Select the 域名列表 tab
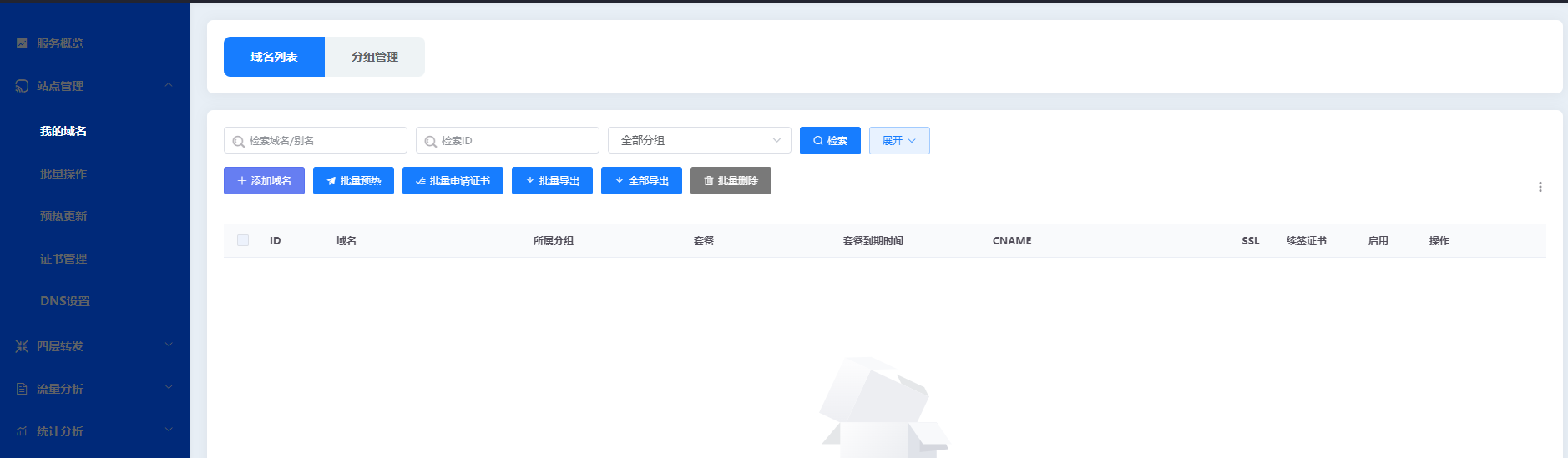The height and width of the screenshot is (458, 1568). click(274, 57)
